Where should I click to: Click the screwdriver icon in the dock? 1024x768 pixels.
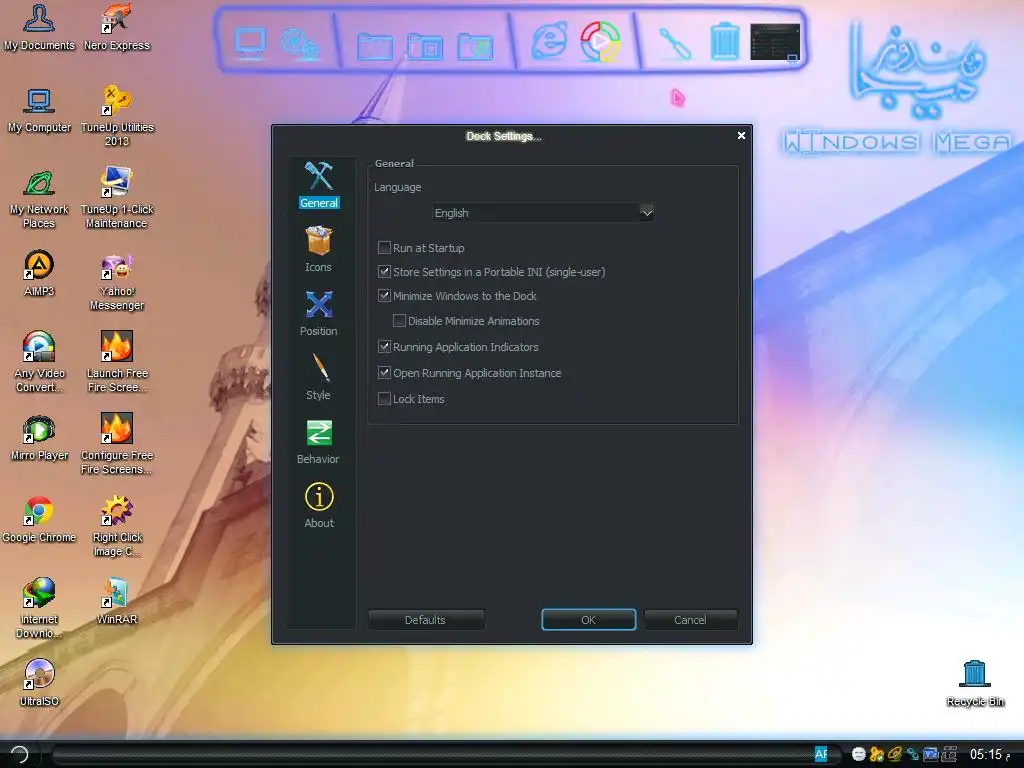(x=675, y=43)
